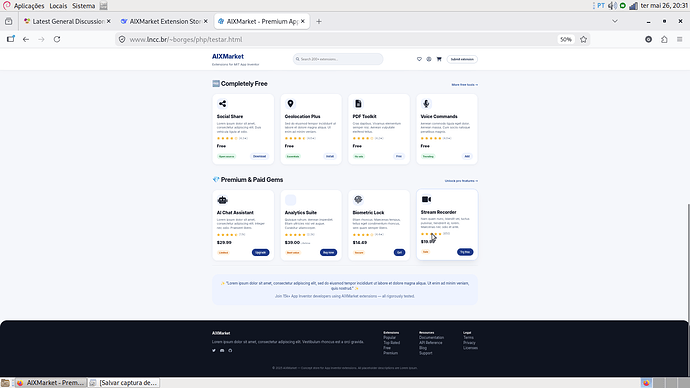
Task: Open the Salvar captura taskbar window
Action: [124, 383]
